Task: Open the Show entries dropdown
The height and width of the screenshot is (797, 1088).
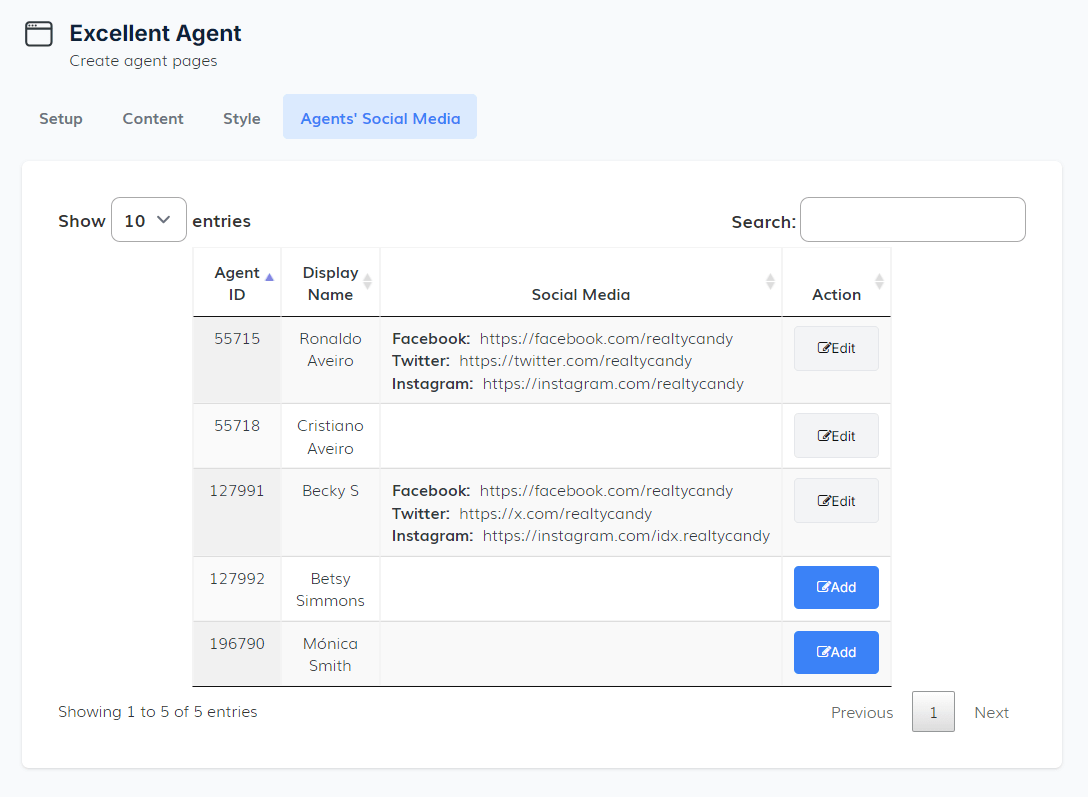Action: pyautogui.click(x=148, y=220)
